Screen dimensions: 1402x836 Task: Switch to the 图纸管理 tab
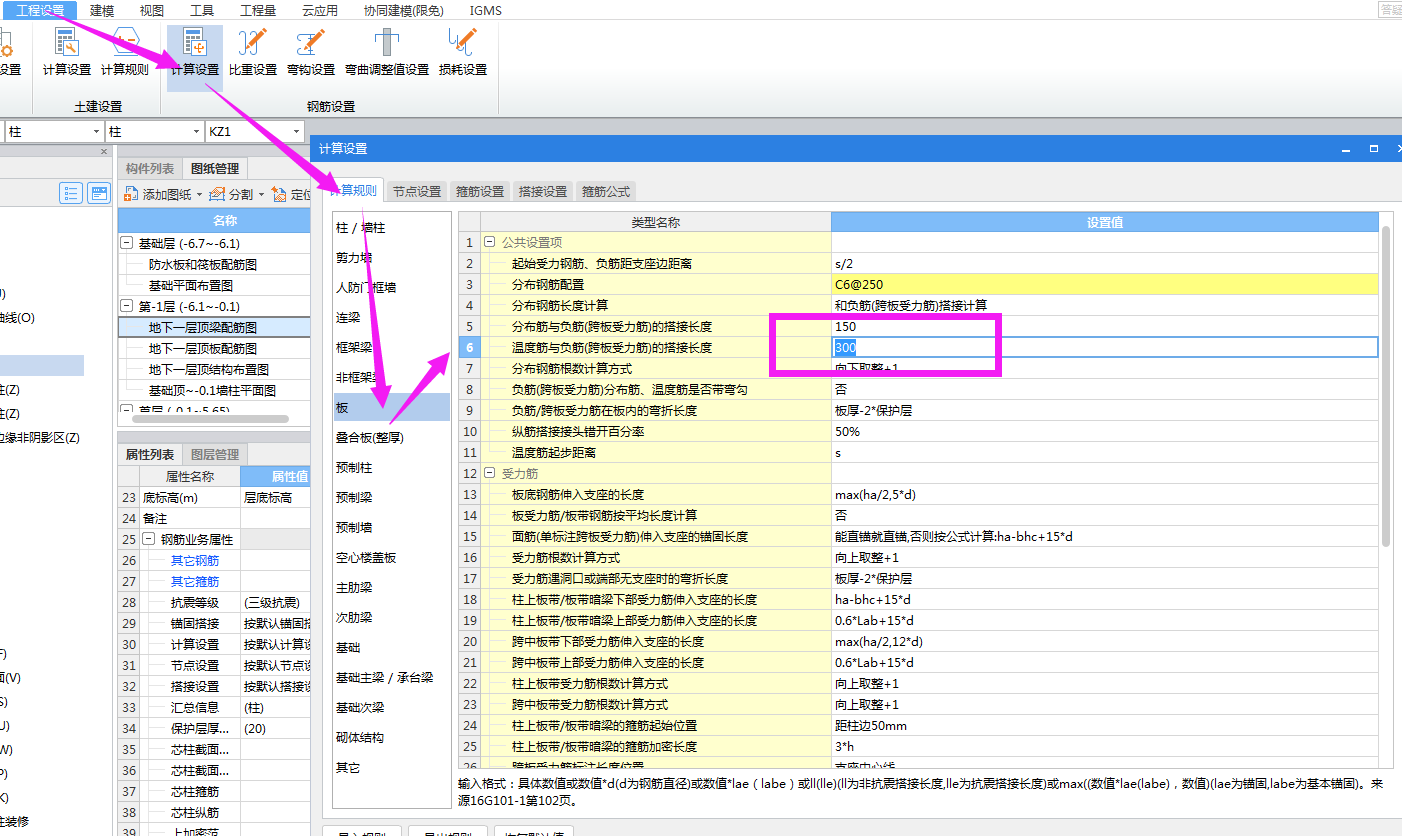[x=215, y=169]
